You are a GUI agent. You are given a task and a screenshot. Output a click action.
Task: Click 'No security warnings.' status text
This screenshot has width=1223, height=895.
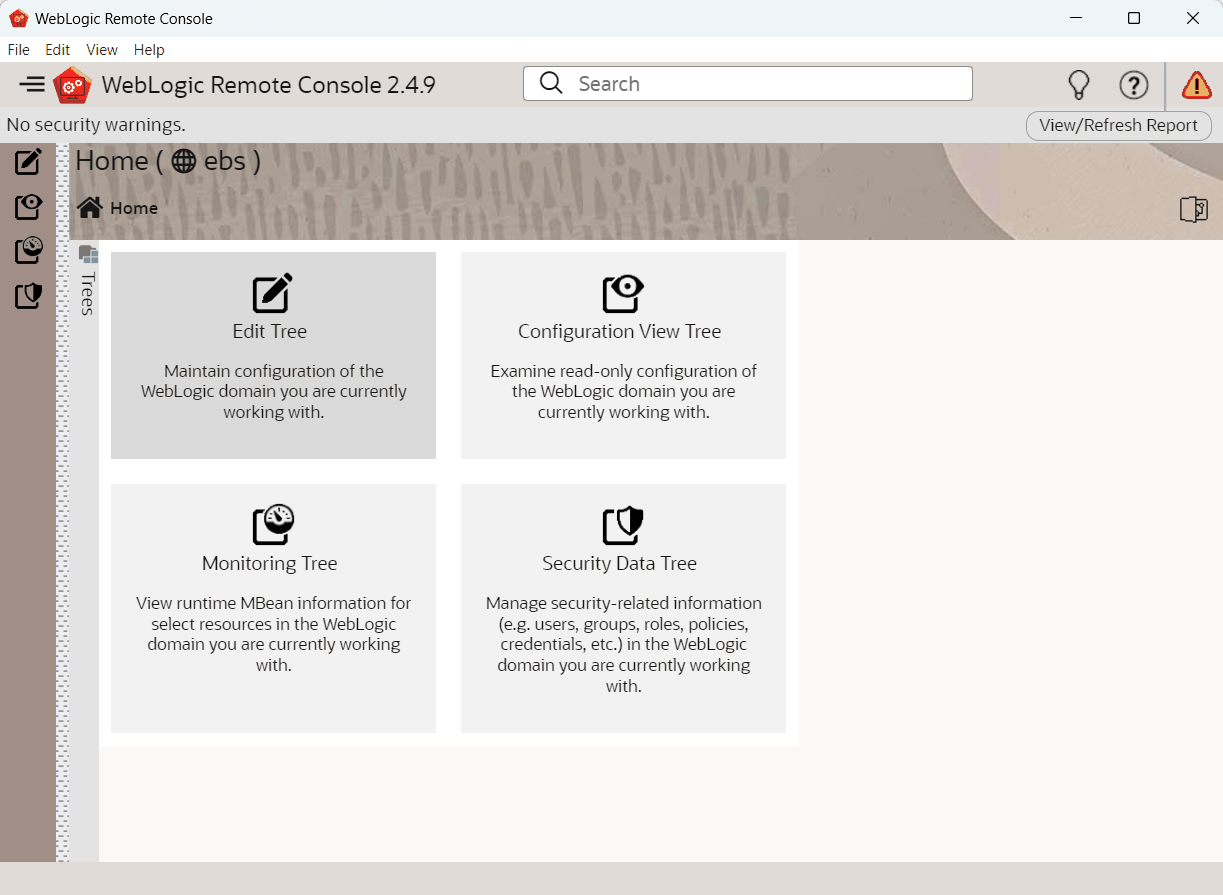point(96,125)
